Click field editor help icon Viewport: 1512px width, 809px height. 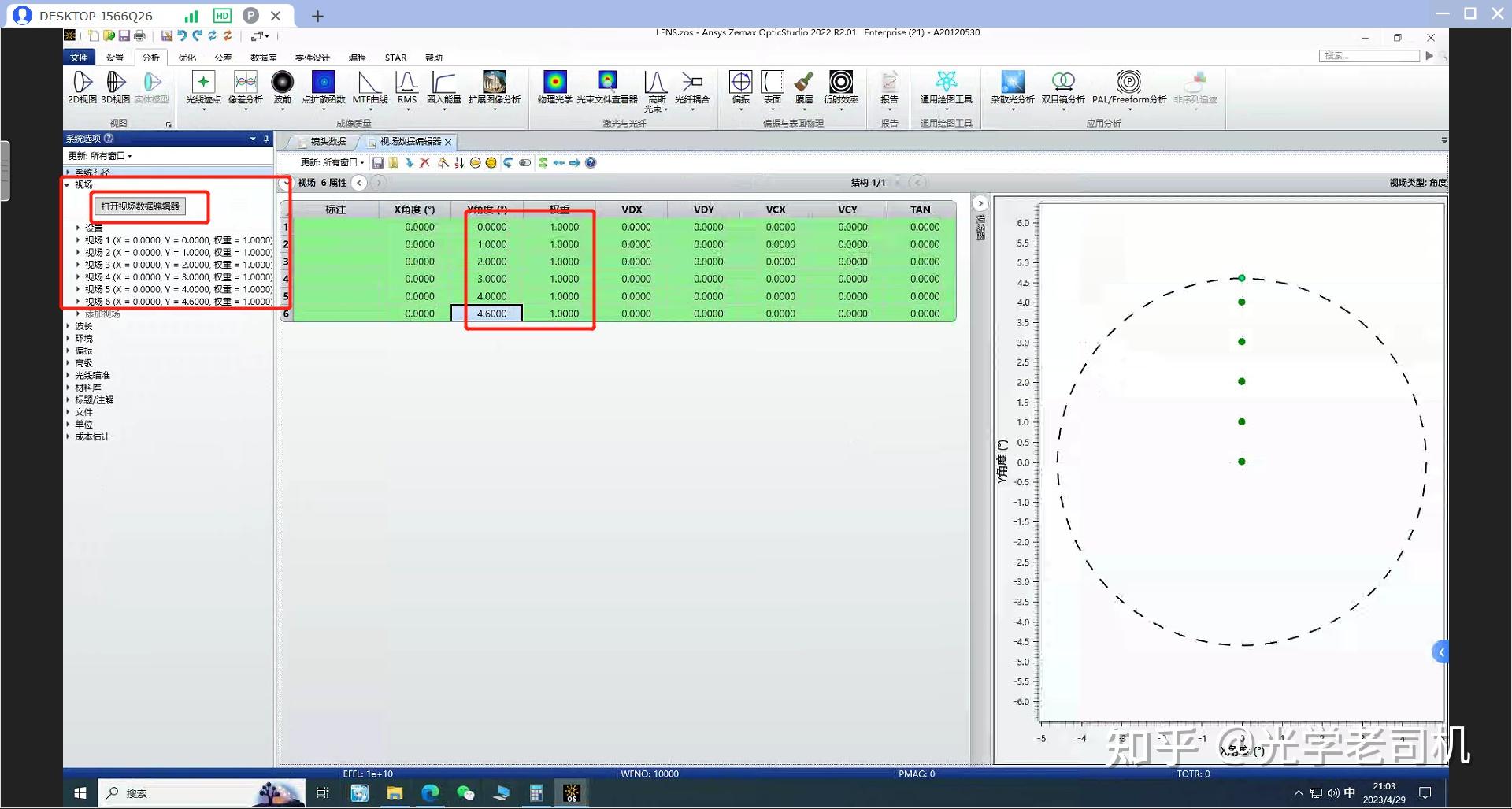[591, 163]
